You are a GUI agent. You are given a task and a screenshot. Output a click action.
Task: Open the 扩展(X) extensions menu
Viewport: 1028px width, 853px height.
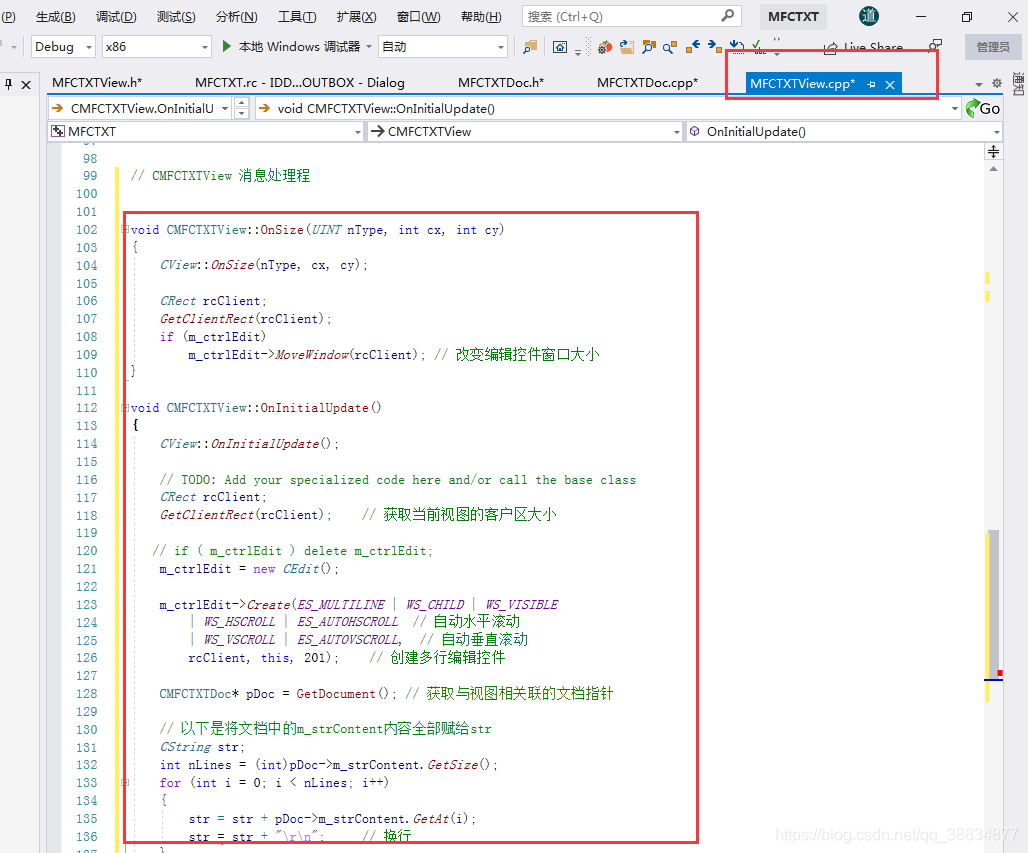pos(356,16)
